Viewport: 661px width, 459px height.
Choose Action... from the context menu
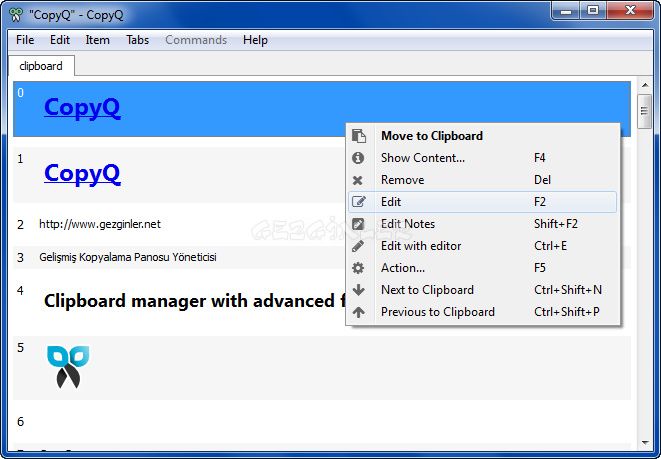click(x=482, y=268)
